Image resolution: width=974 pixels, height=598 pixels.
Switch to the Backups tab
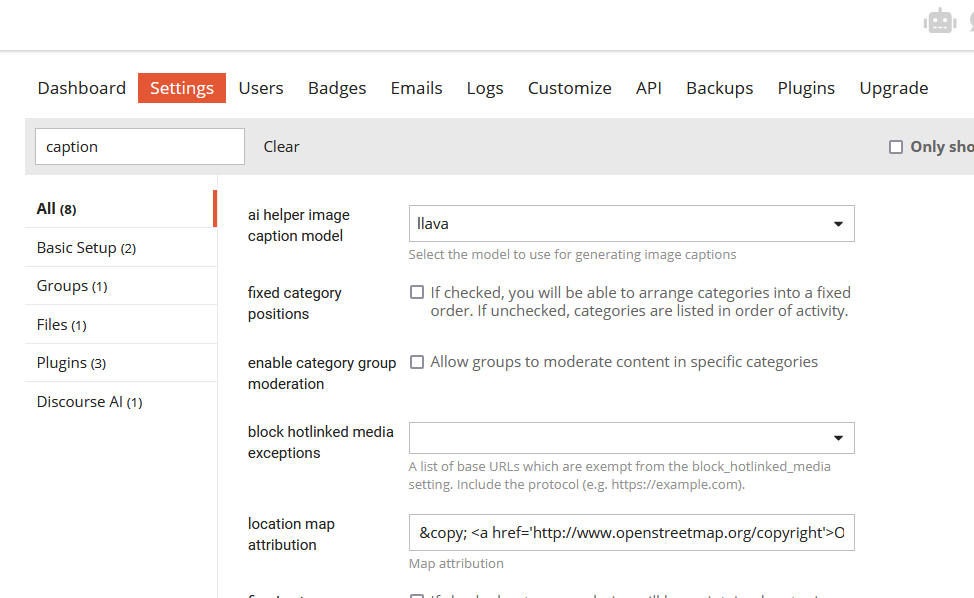[x=719, y=88]
